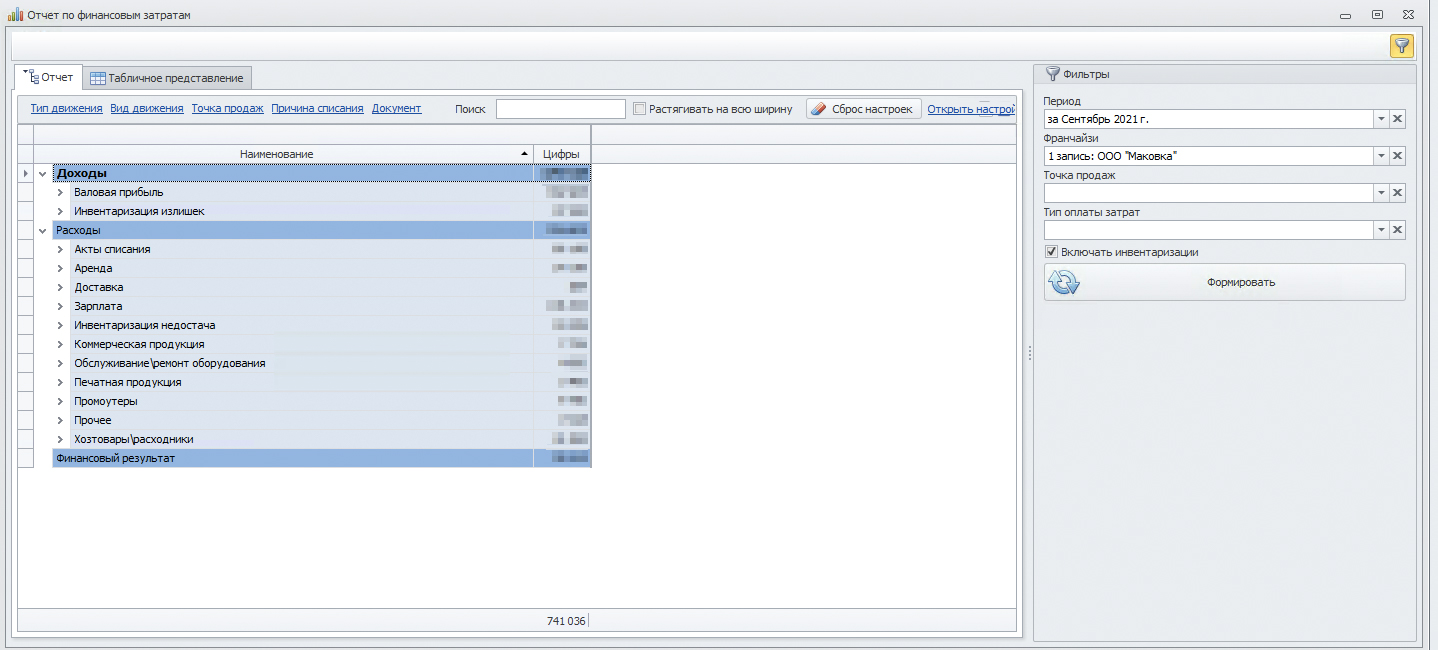The width and height of the screenshot is (1438, 650).
Task: Collapse the Расходы group
Action: (42, 231)
